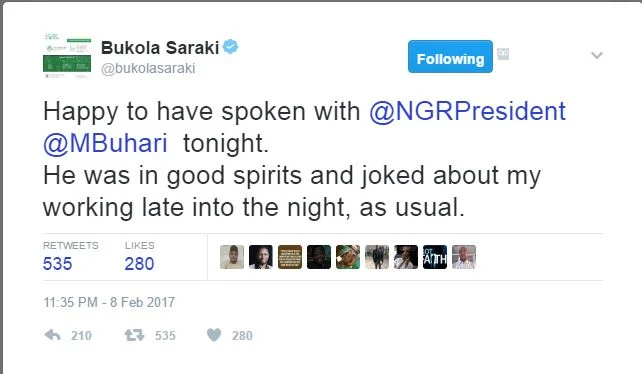Viewport: 642px width, 374px height.
Task: Open Bukola Saraki's profile avatar
Action: (67, 56)
